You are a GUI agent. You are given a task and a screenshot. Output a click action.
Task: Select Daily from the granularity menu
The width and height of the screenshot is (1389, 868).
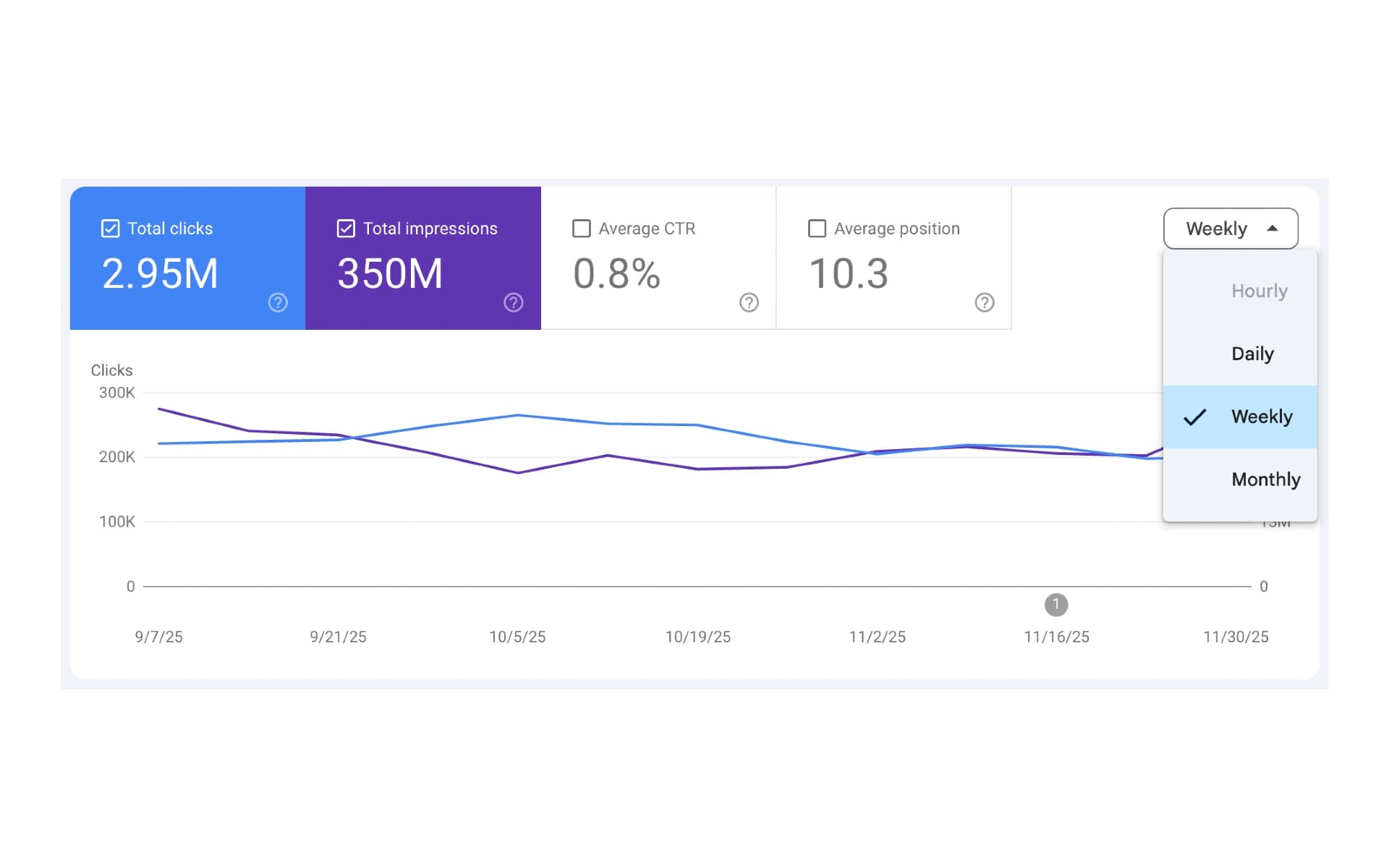tap(1252, 354)
